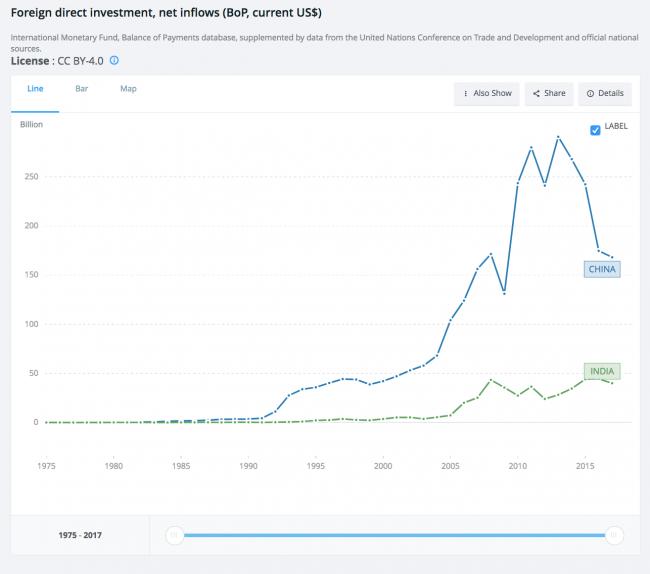
Task: Click China's 2009 dip data point
Action: tap(504, 293)
